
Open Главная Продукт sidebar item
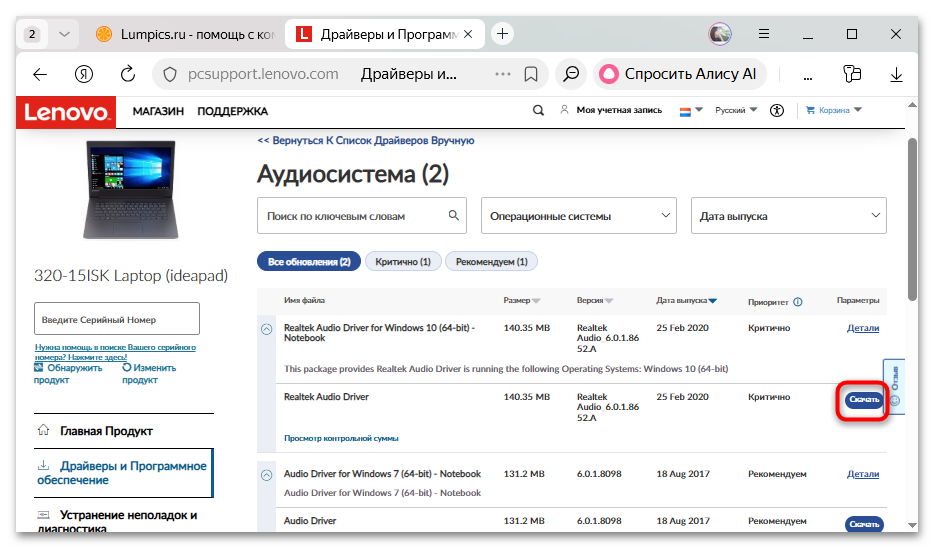point(124,431)
